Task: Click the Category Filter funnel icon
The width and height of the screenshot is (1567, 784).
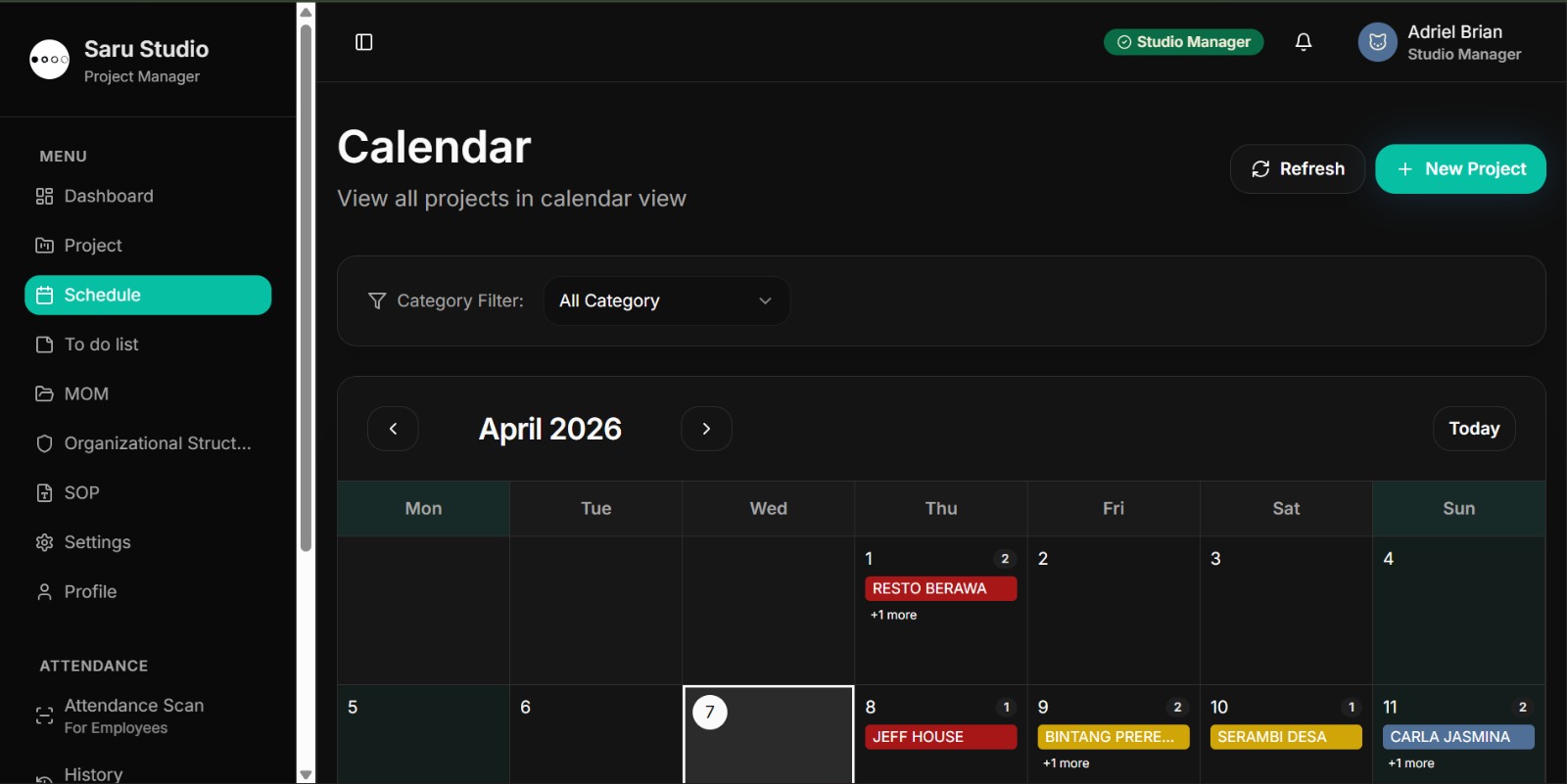Action: 377,300
